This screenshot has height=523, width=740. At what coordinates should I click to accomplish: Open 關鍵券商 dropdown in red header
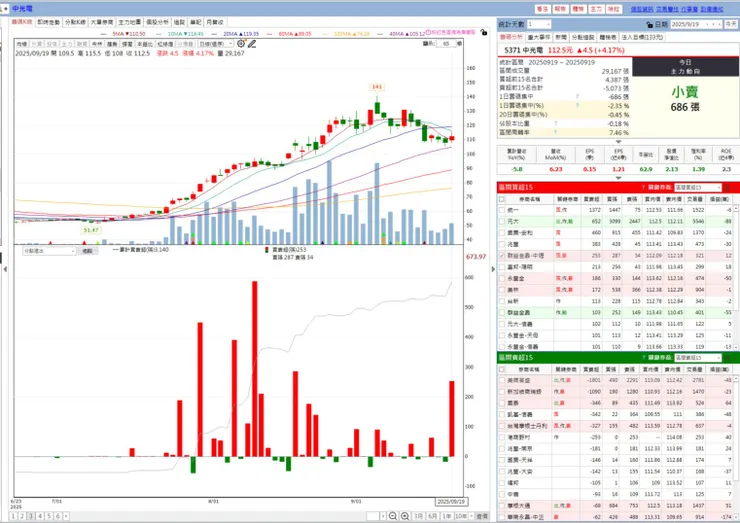coord(698,187)
